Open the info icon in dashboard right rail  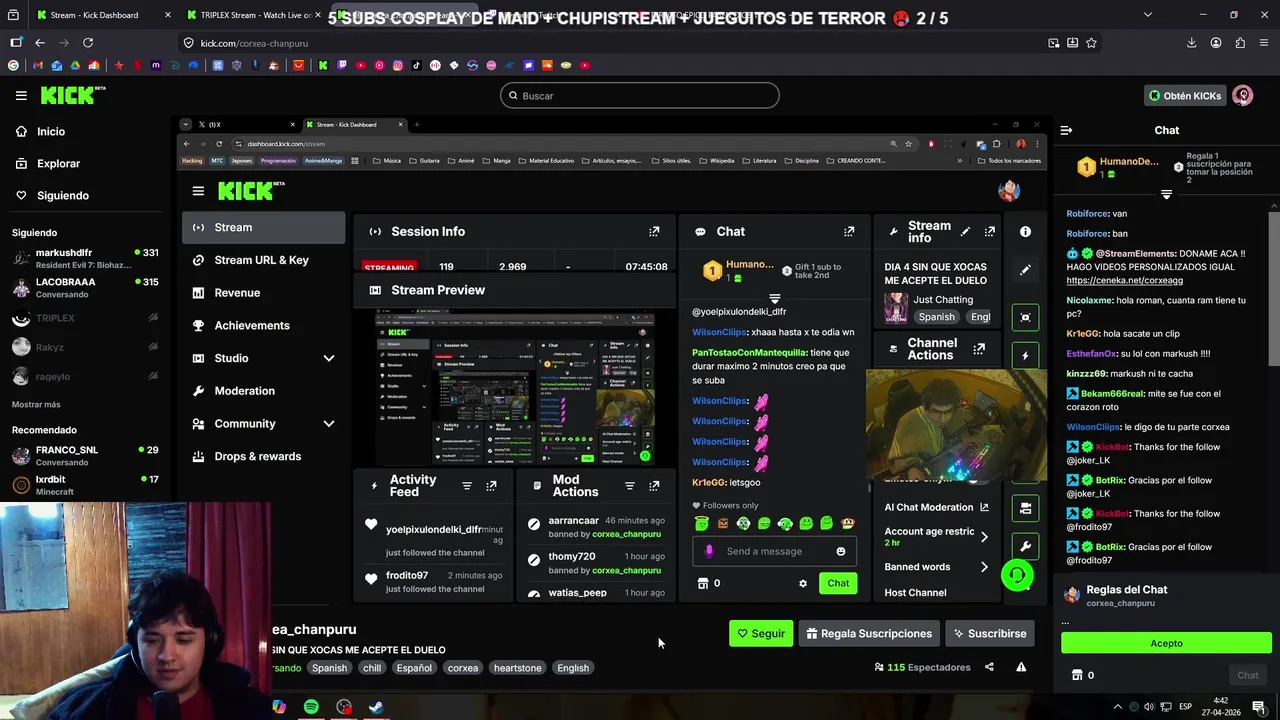[x=1025, y=231]
